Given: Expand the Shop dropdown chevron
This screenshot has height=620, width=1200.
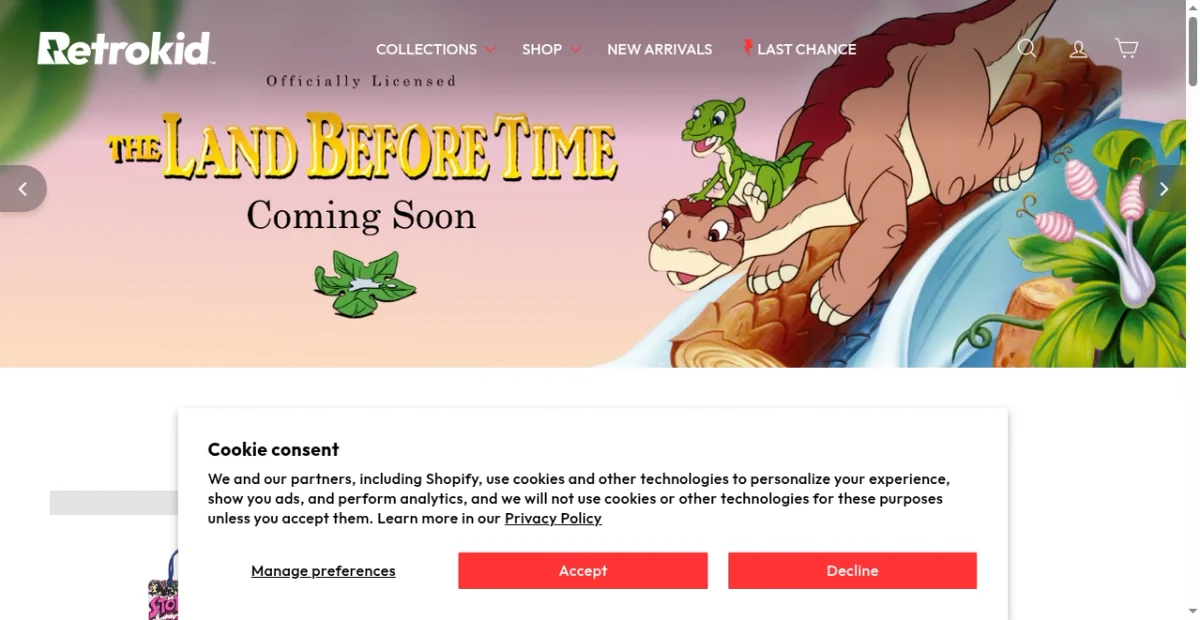Looking at the screenshot, I should click(x=575, y=49).
